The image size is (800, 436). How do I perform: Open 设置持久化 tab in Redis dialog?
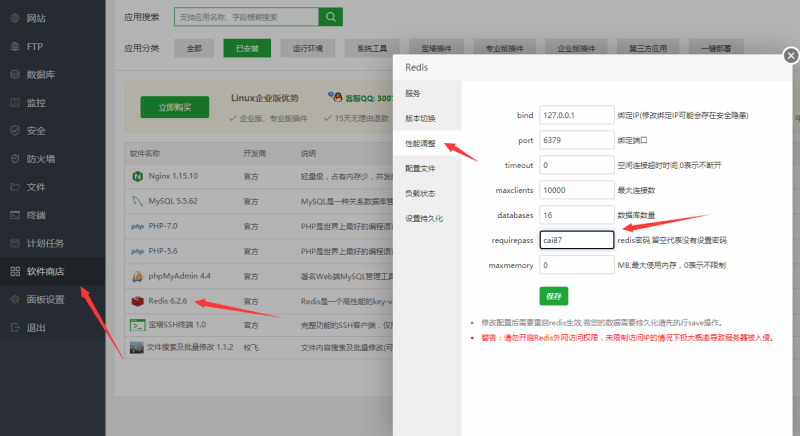[424, 217]
